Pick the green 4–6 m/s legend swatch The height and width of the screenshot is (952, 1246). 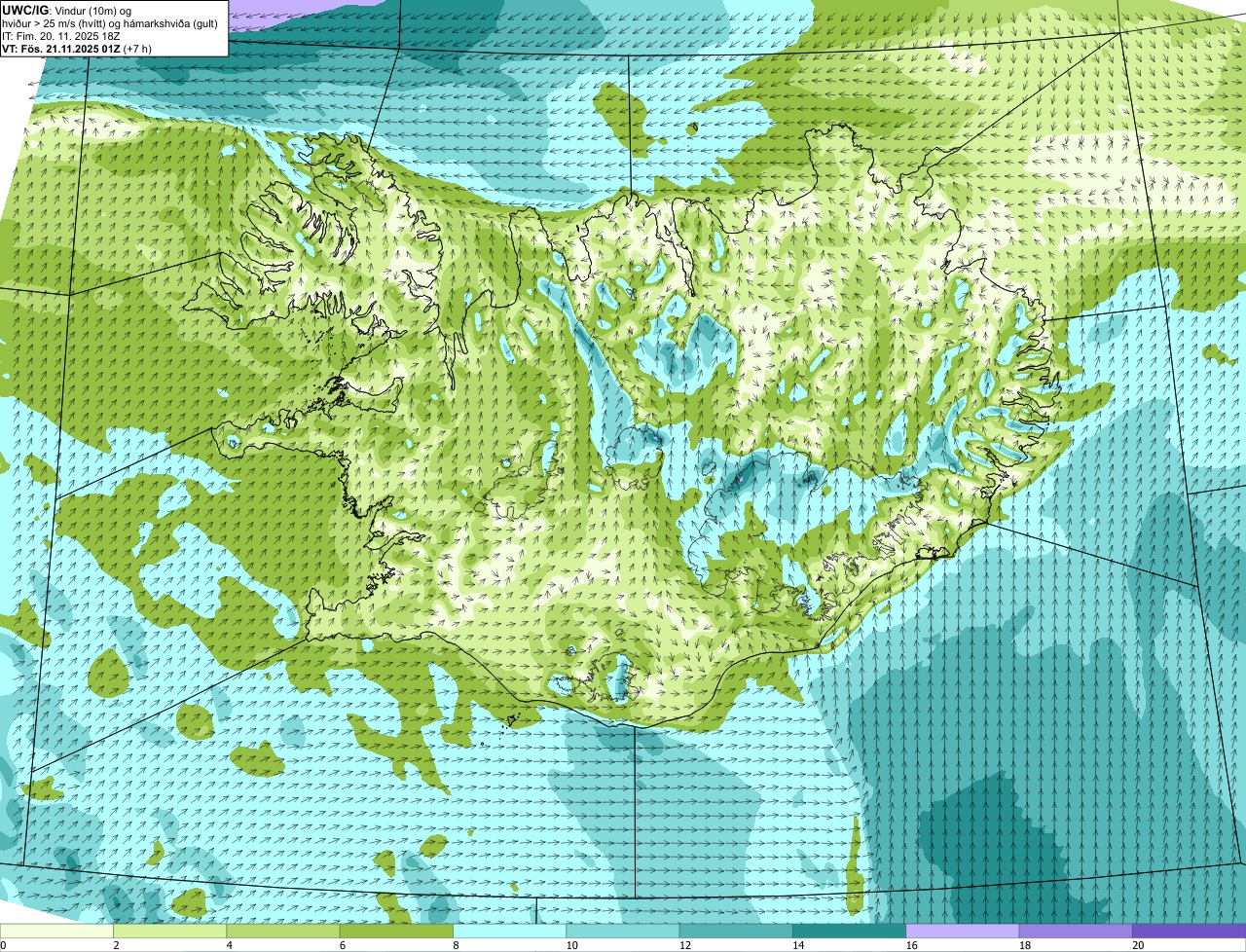pyautogui.click(x=284, y=931)
